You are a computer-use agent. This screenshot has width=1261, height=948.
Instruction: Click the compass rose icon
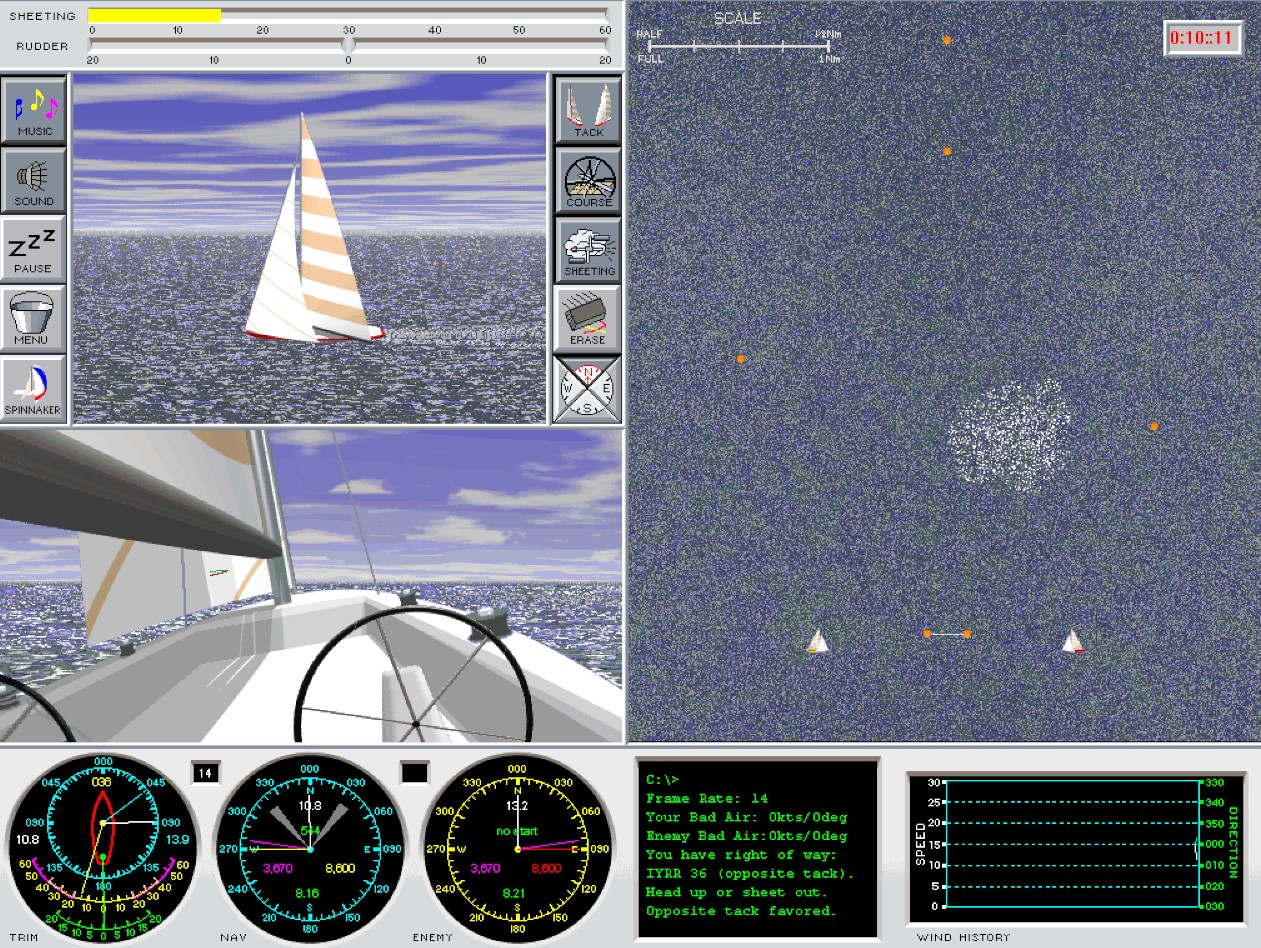[x=588, y=388]
